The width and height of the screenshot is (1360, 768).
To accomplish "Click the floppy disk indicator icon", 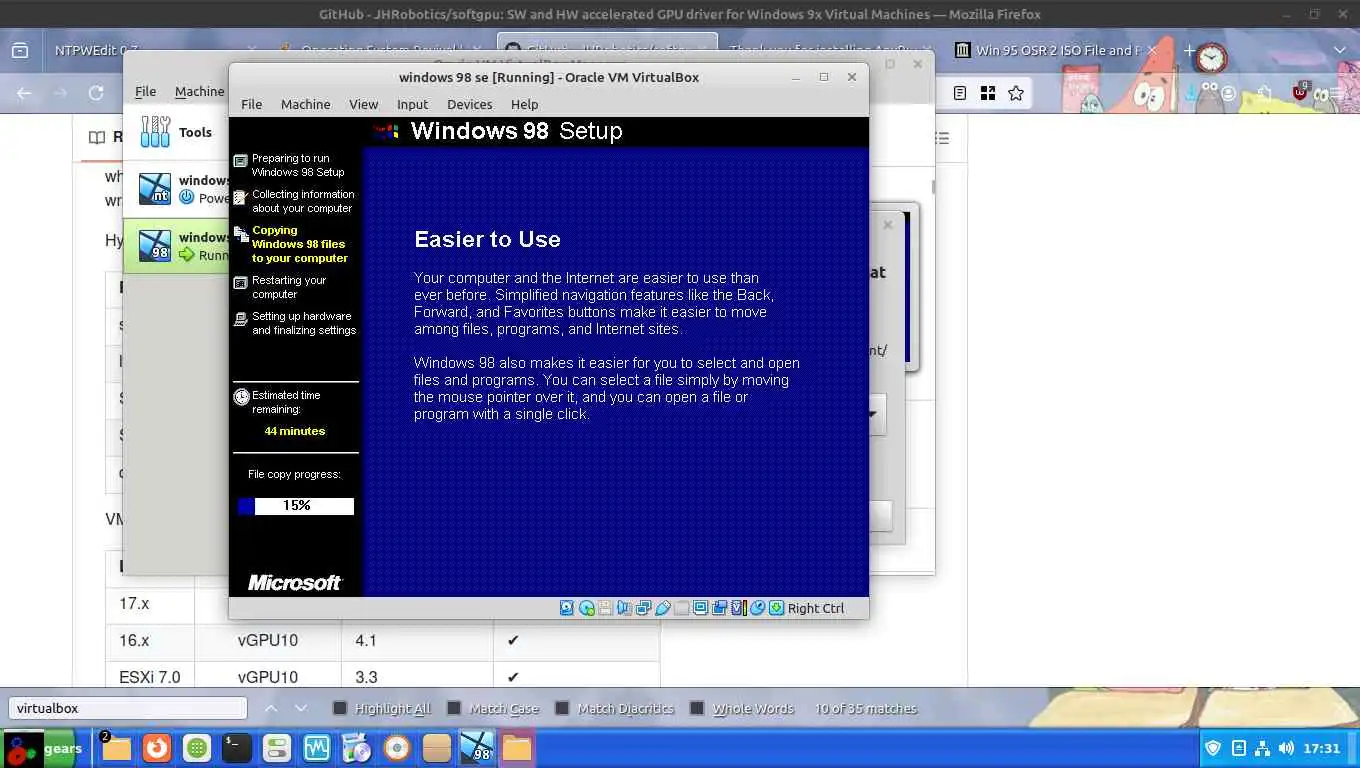I will pos(605,608).
